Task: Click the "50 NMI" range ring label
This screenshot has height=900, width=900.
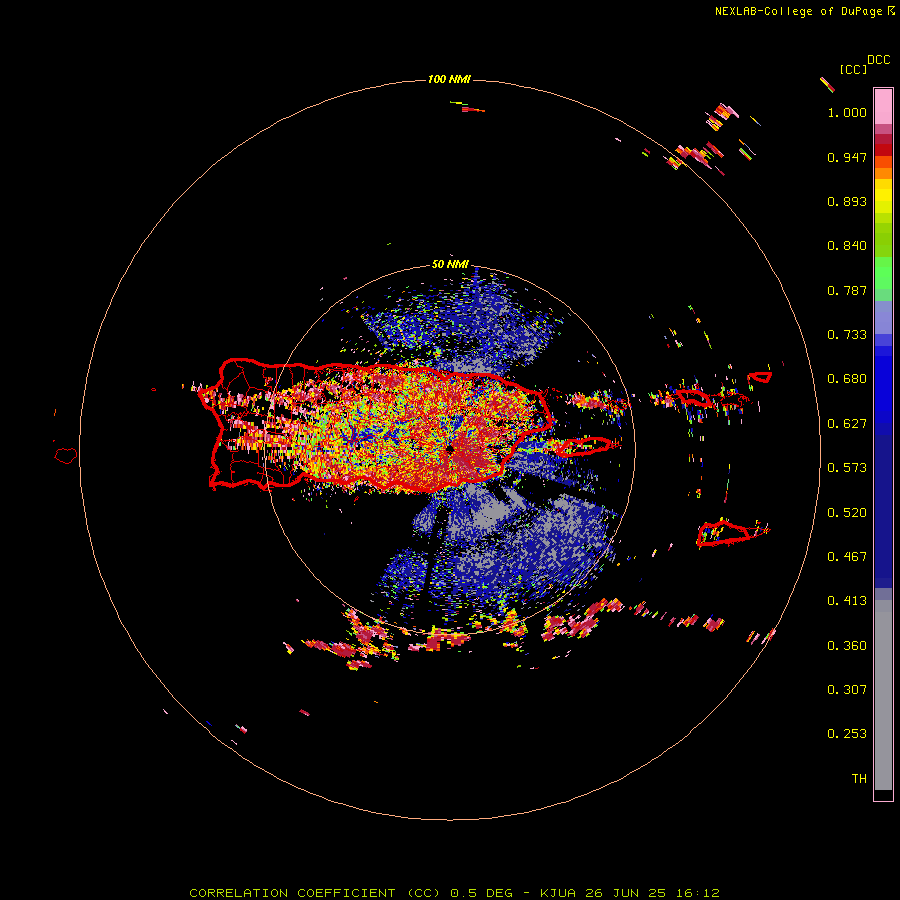Action: click(450, 265)
